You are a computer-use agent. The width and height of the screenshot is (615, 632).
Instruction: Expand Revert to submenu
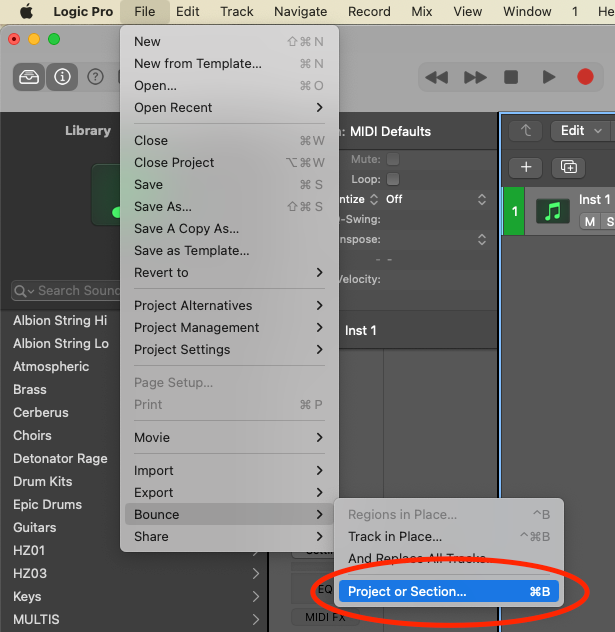point(229,272)
